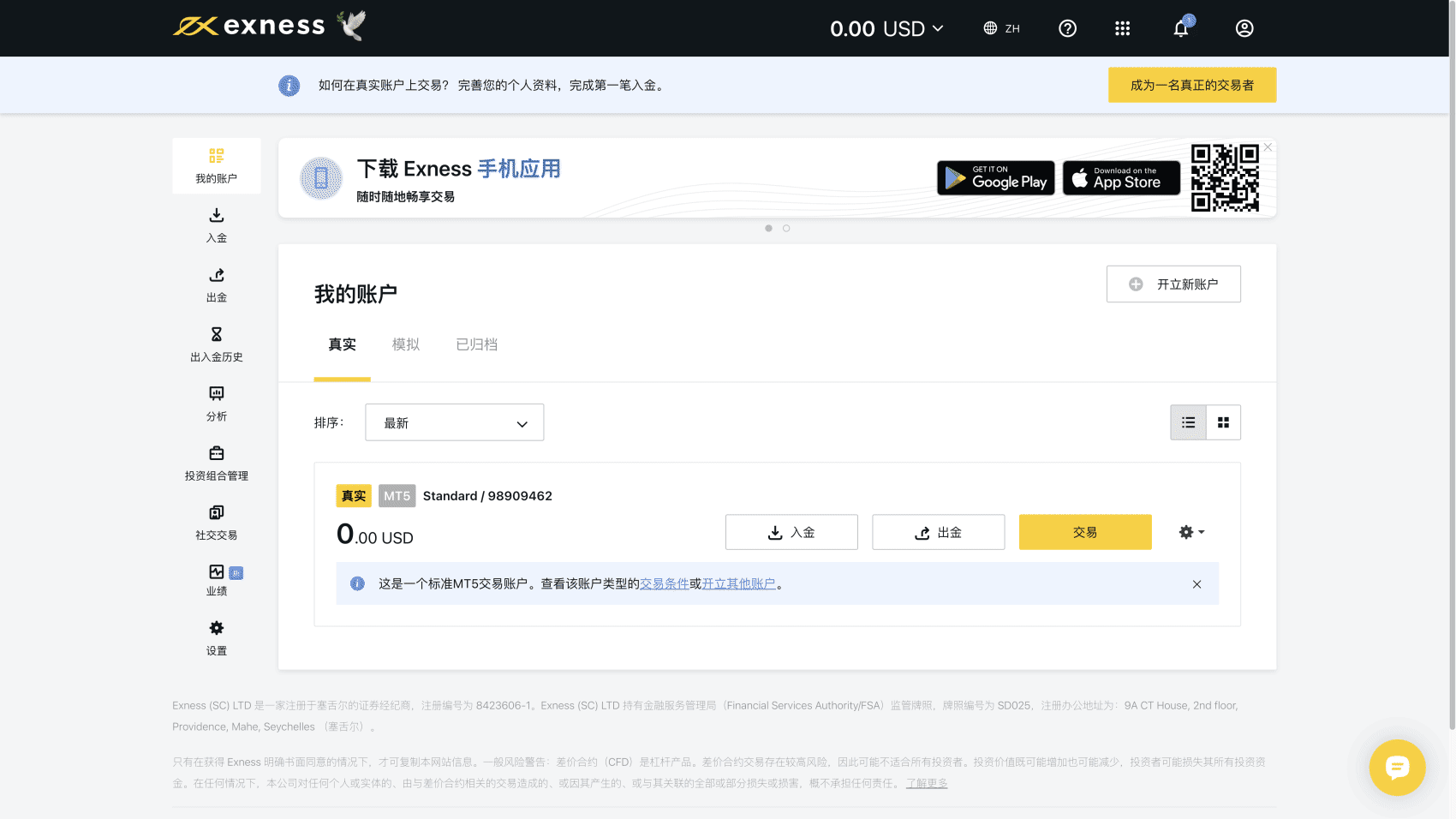The image size is (1456, 819).
Task: Expand the 排序 sort dropdown
Action: [454, 422]
